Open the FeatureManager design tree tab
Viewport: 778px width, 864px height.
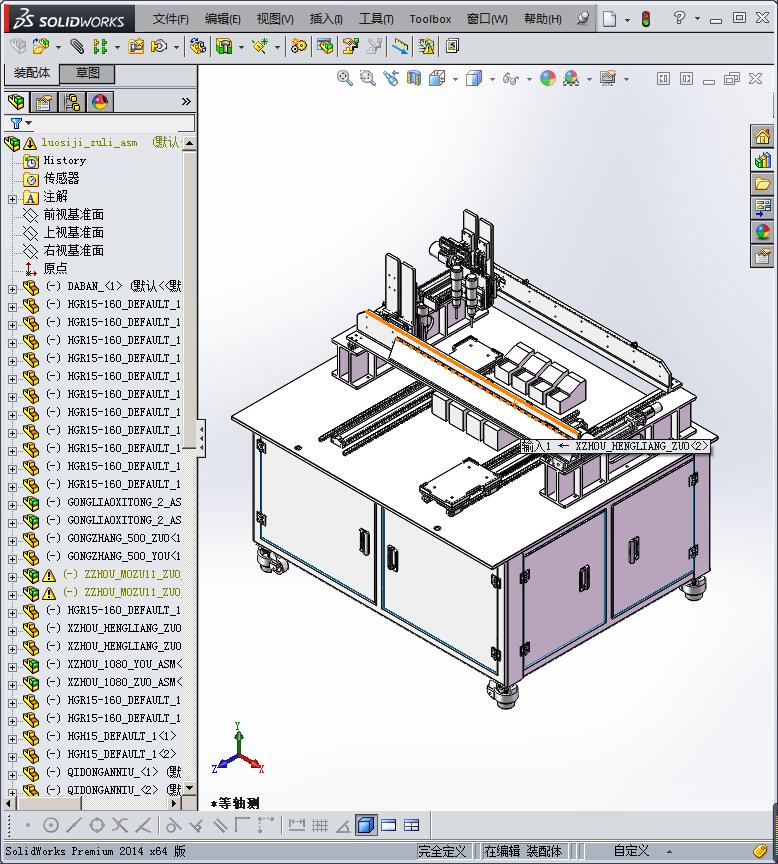click(17, 101)
